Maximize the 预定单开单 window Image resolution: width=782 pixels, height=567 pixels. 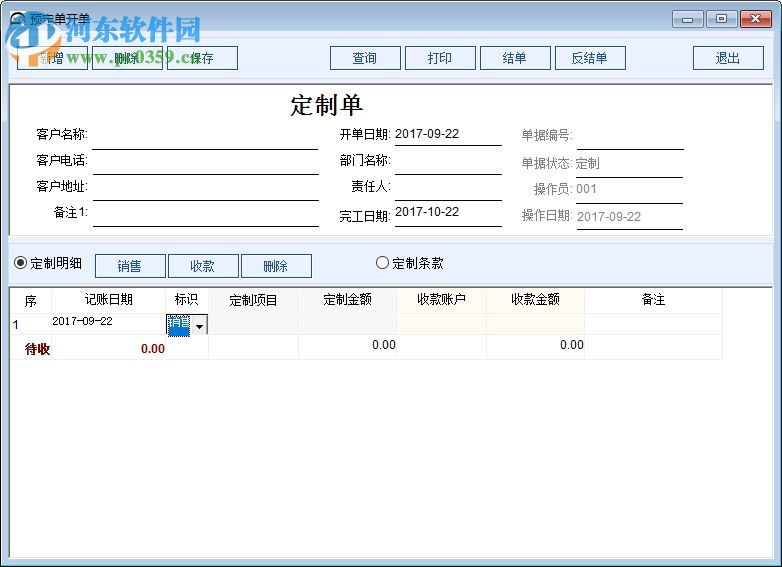(x=721, y=19)
